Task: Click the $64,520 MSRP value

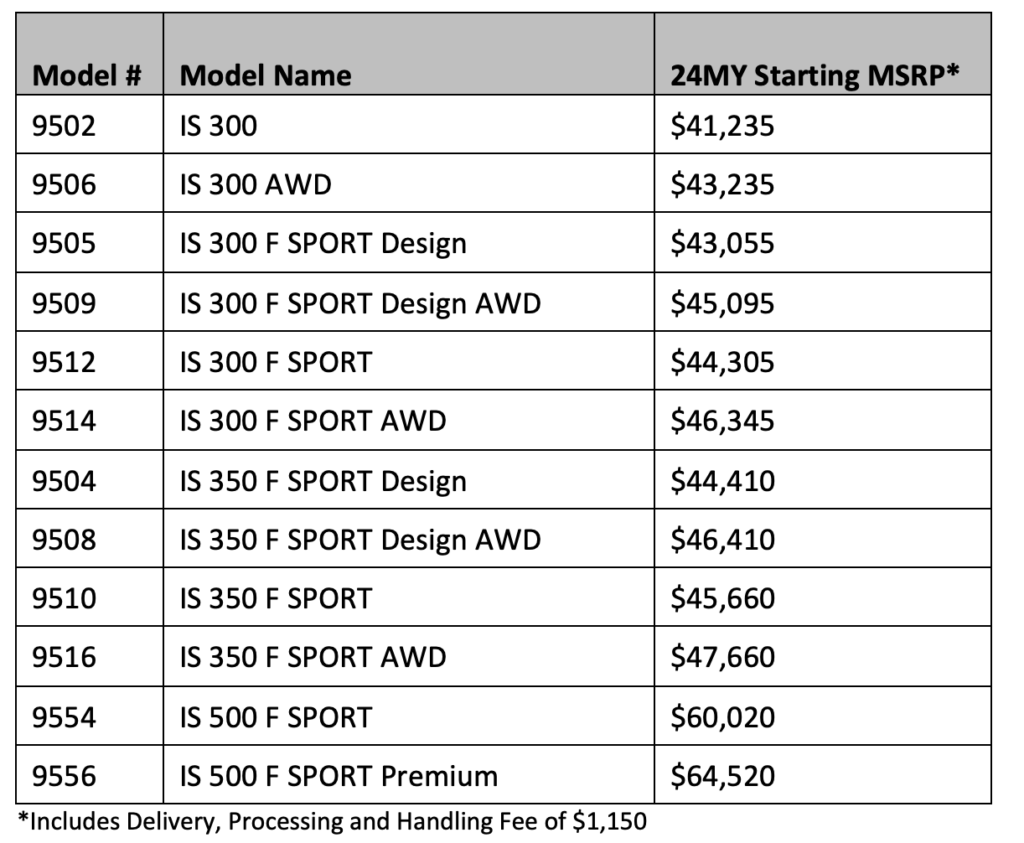Action: coord(722,776)
